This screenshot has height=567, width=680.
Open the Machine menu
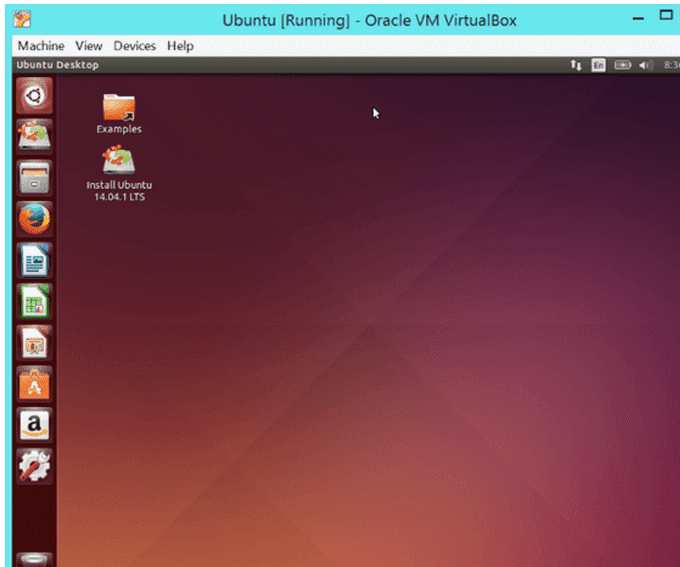pos(41,46)
